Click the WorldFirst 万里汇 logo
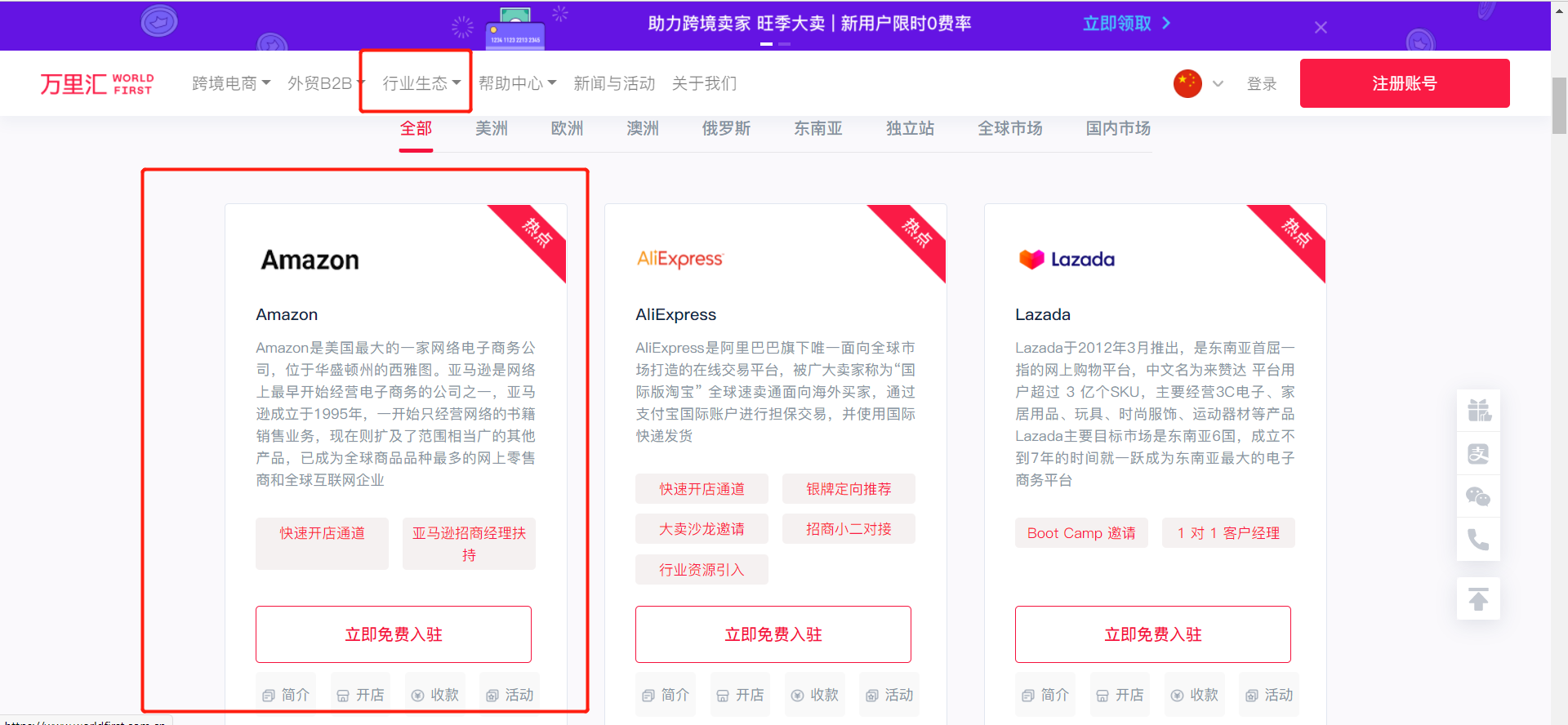 click(97, 83)
